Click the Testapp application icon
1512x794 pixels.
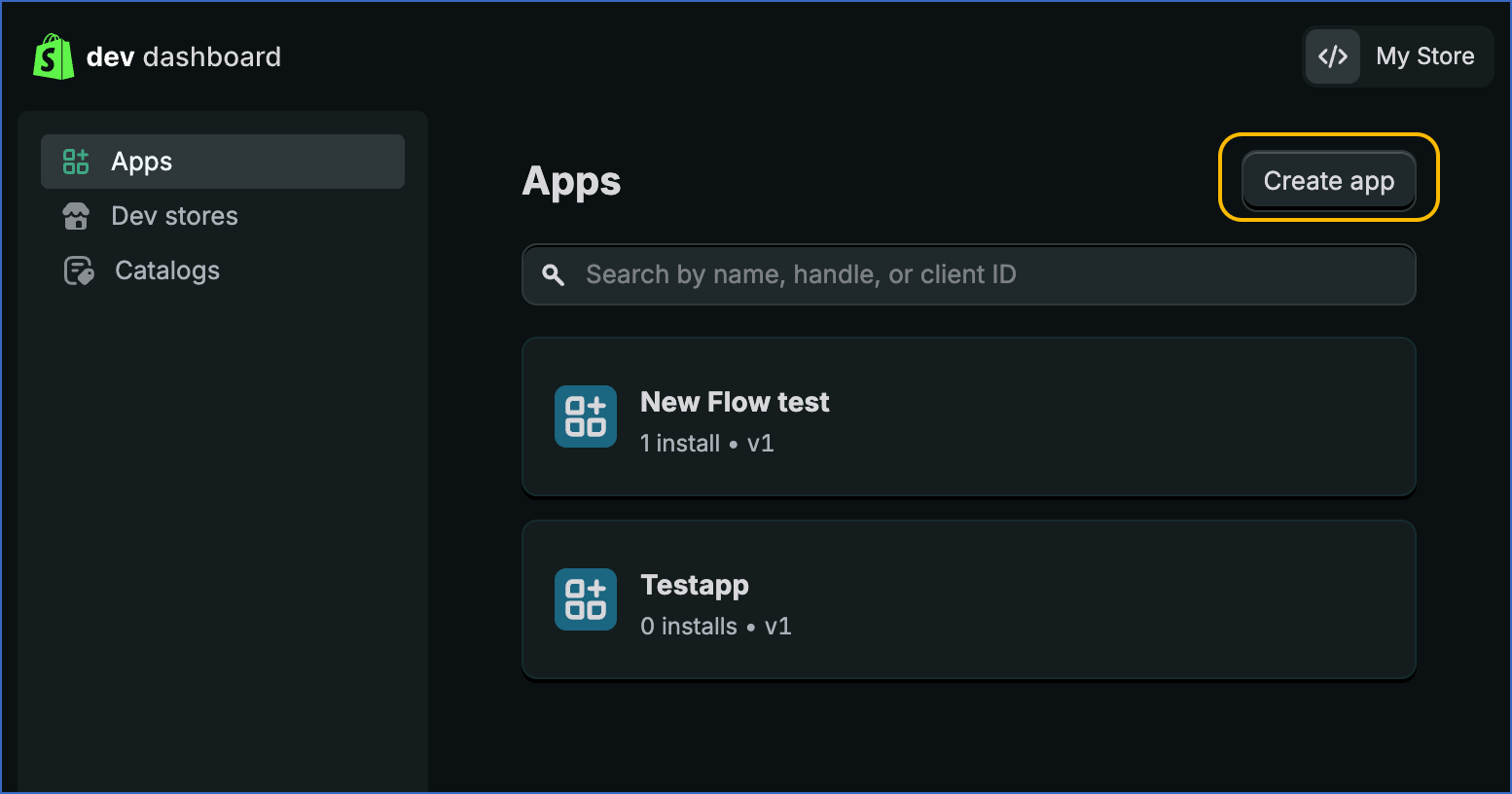[585, 599]
